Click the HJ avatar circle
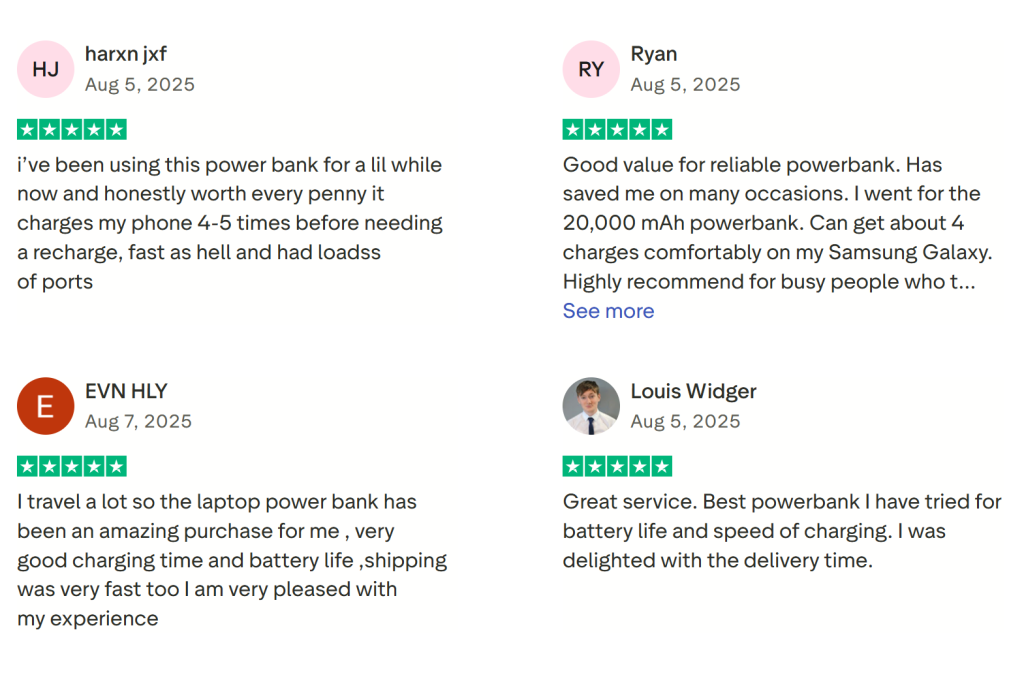 coord(45,69)
